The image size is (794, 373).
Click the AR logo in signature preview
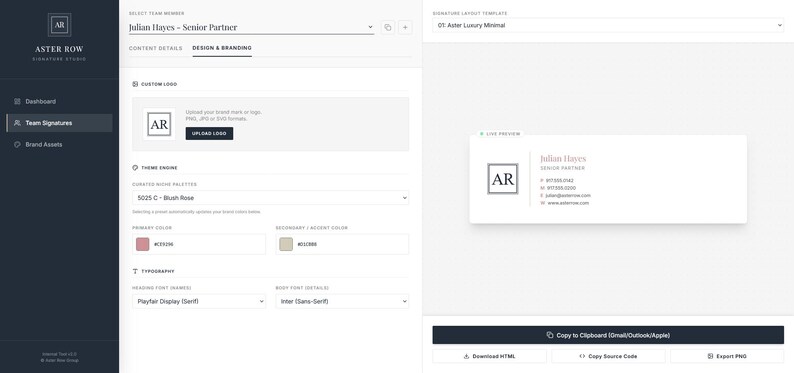click(502, 179)
